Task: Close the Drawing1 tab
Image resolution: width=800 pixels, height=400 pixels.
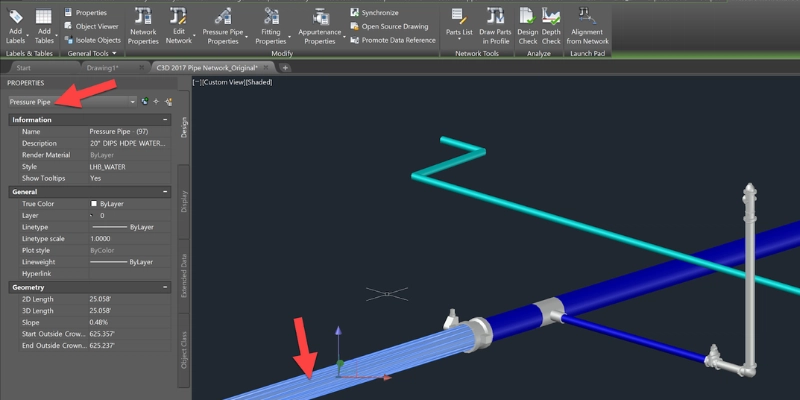Action: tap(144, 67)
